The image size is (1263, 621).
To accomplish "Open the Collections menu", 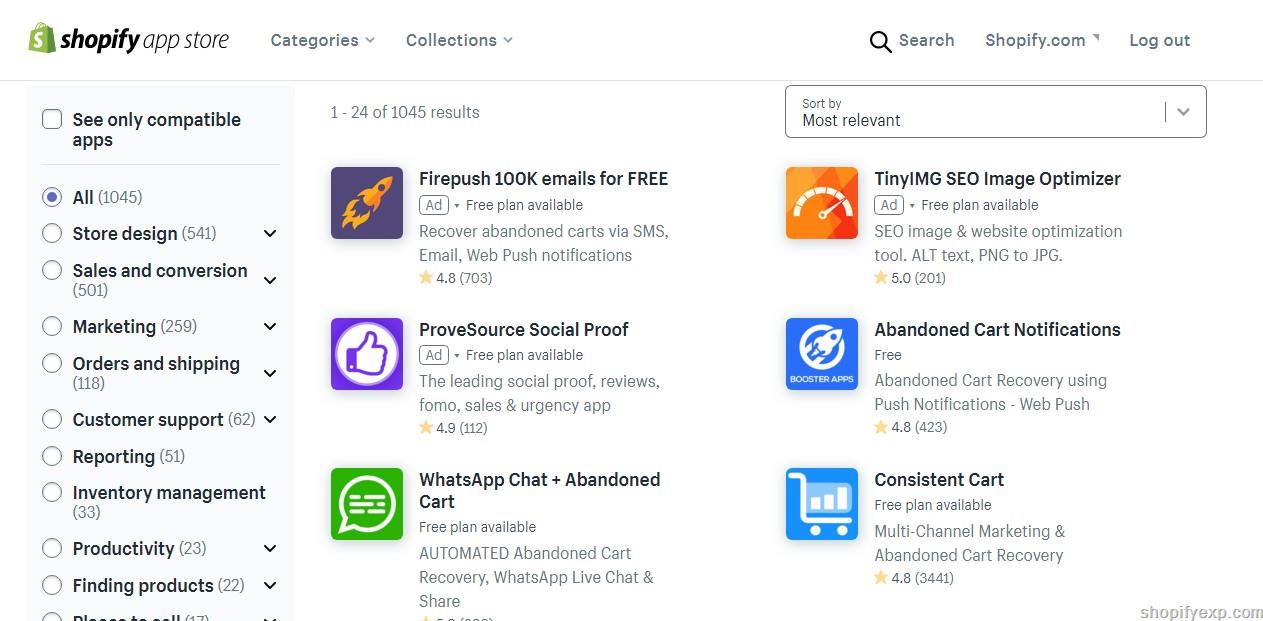I will coord(459,40).
